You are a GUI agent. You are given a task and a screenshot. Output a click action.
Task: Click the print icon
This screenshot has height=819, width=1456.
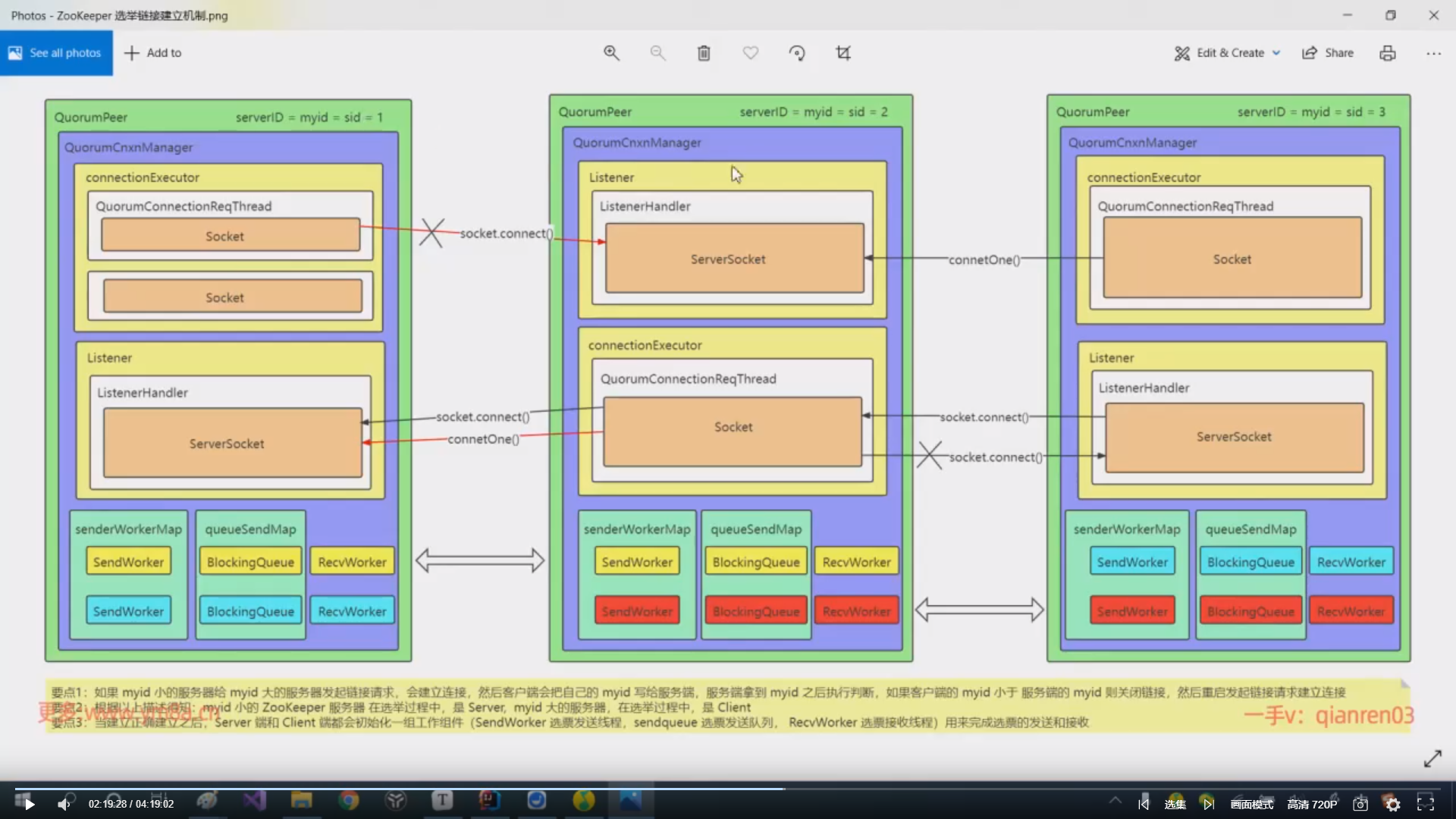point(1388,53)
